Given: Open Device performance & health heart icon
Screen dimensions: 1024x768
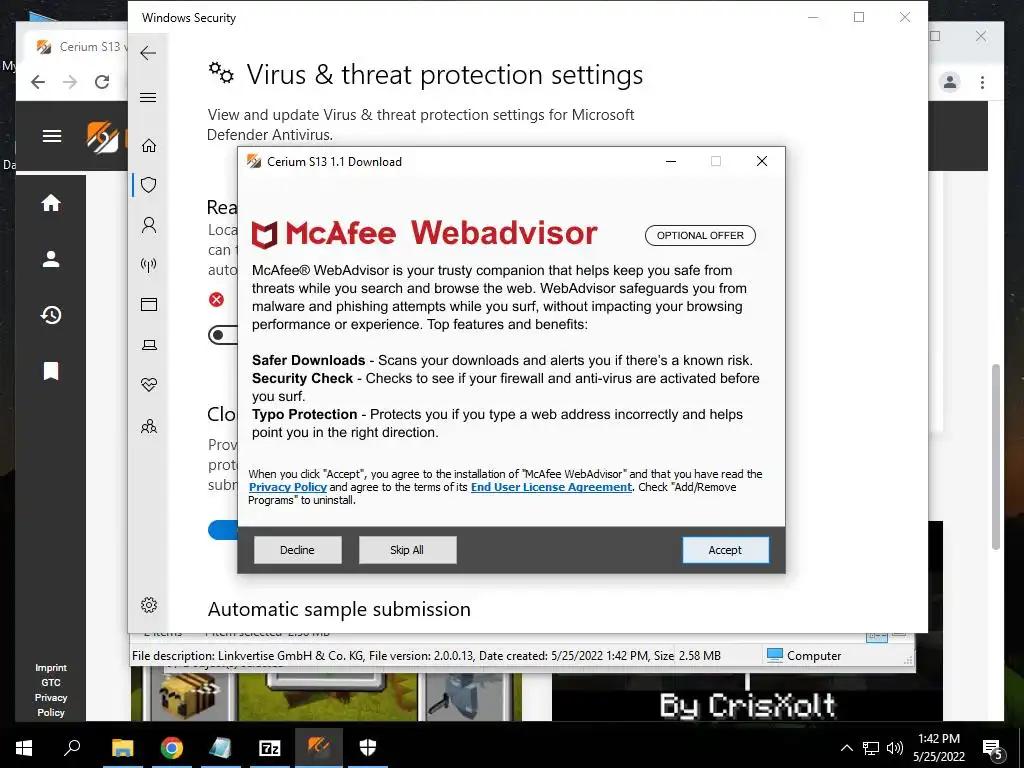Looking at the screenshot, I should 149,385.
